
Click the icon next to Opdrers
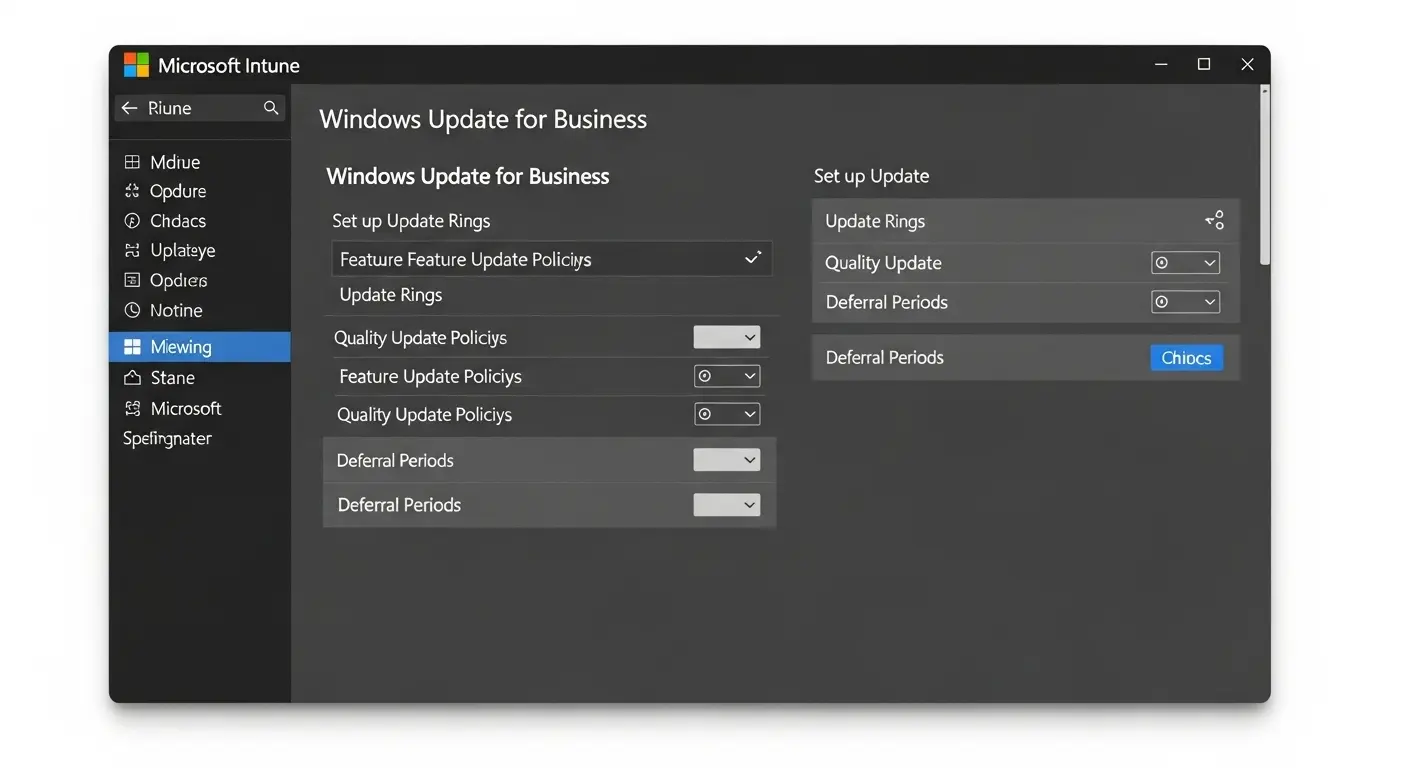click(132, 280)
